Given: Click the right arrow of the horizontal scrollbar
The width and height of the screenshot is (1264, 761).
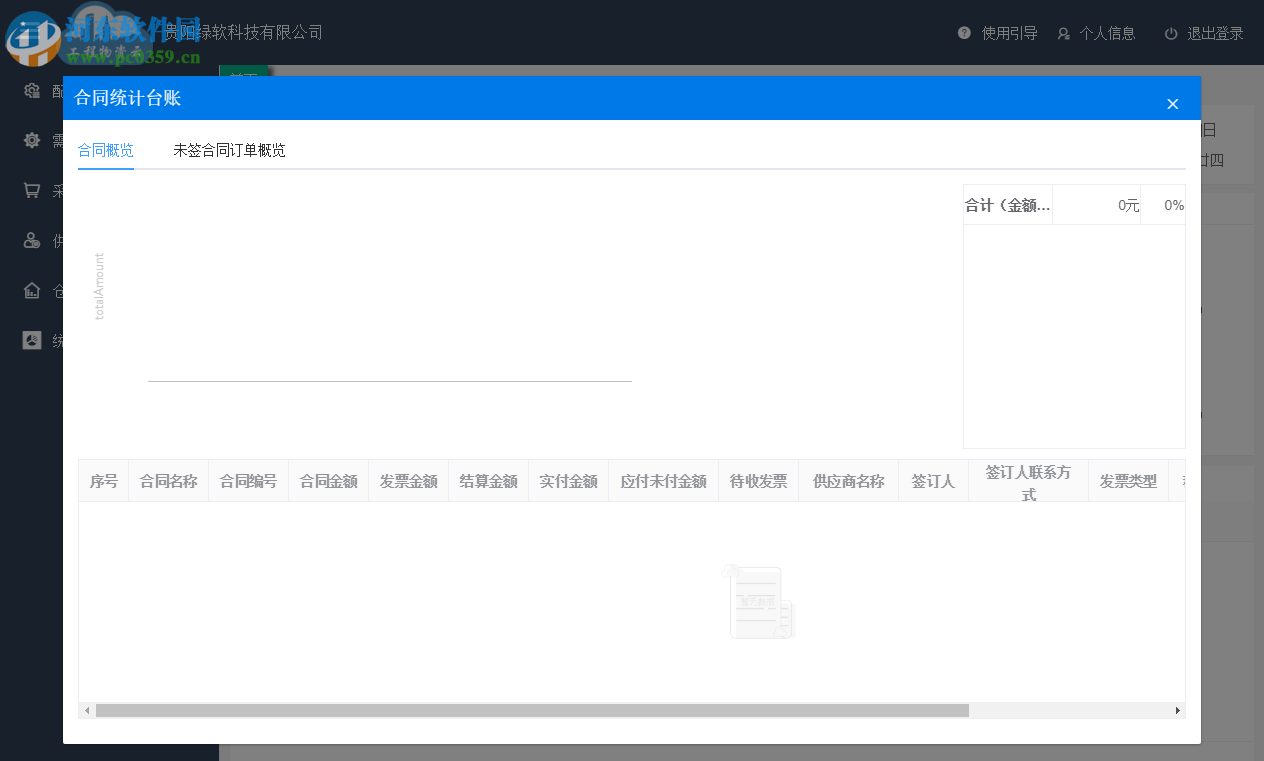Looking at the screenshot, I should coord(1176,710).
